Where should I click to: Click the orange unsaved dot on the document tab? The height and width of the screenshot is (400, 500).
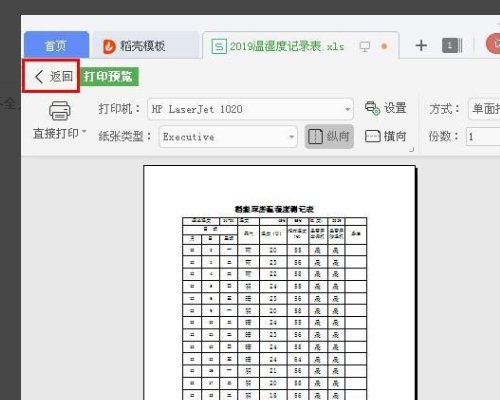point(384,46)
